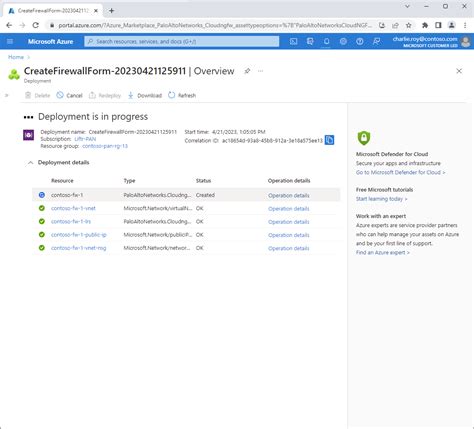Click the Created status of contoso-fw-1

205,195
